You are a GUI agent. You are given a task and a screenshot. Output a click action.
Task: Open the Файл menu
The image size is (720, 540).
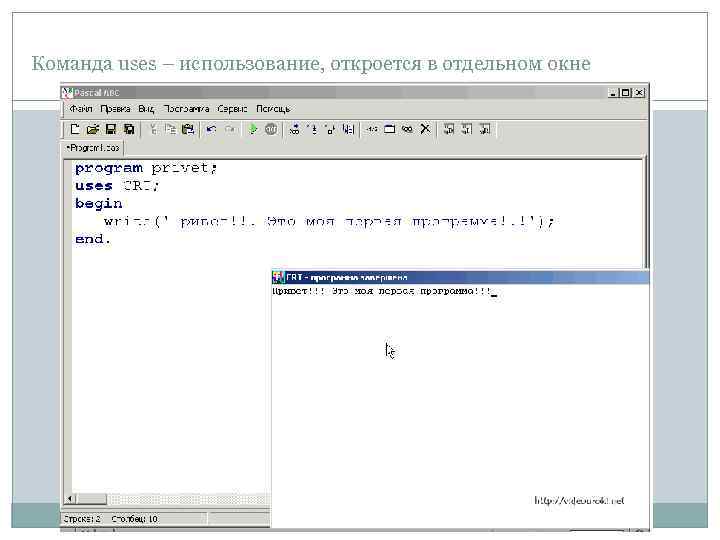pyautogui.click(x=81, y=109)
